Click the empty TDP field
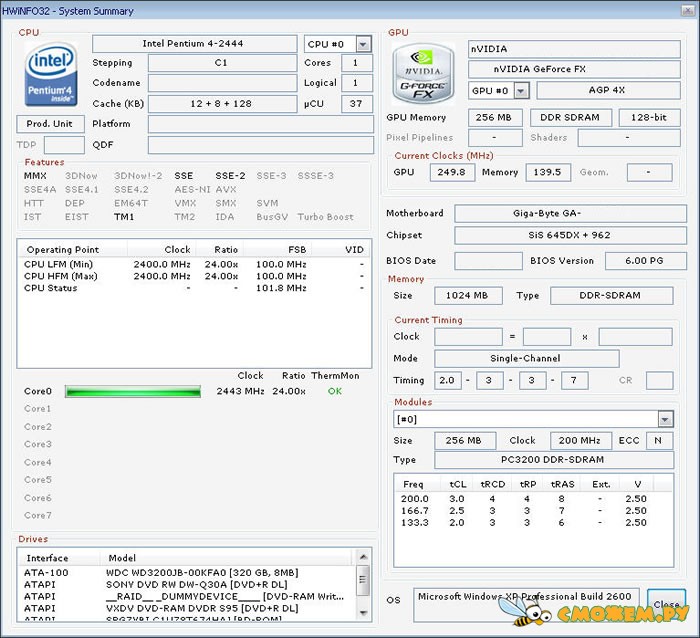 coord(64,145)
